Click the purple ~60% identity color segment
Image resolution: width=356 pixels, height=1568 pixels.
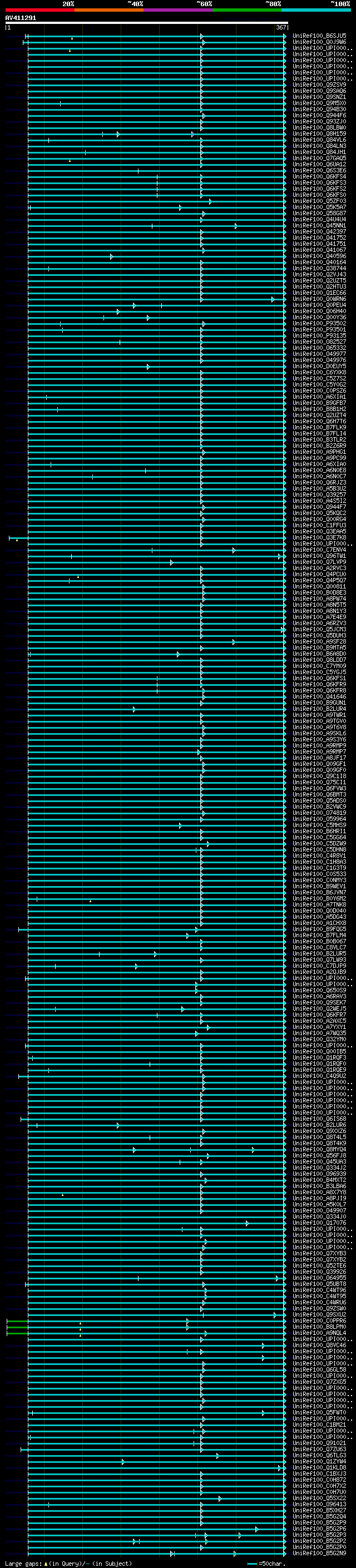coord(179,10)
